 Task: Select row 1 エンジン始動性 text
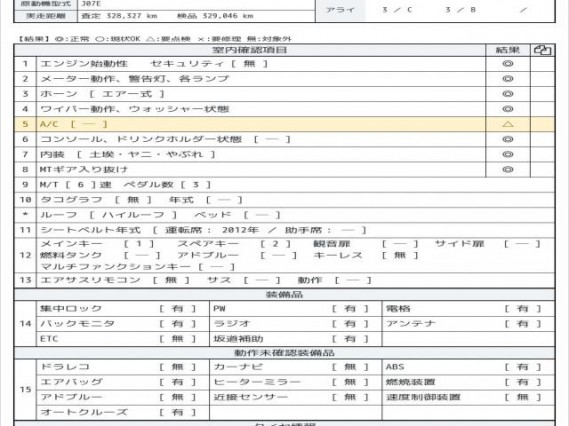[84, 64]
